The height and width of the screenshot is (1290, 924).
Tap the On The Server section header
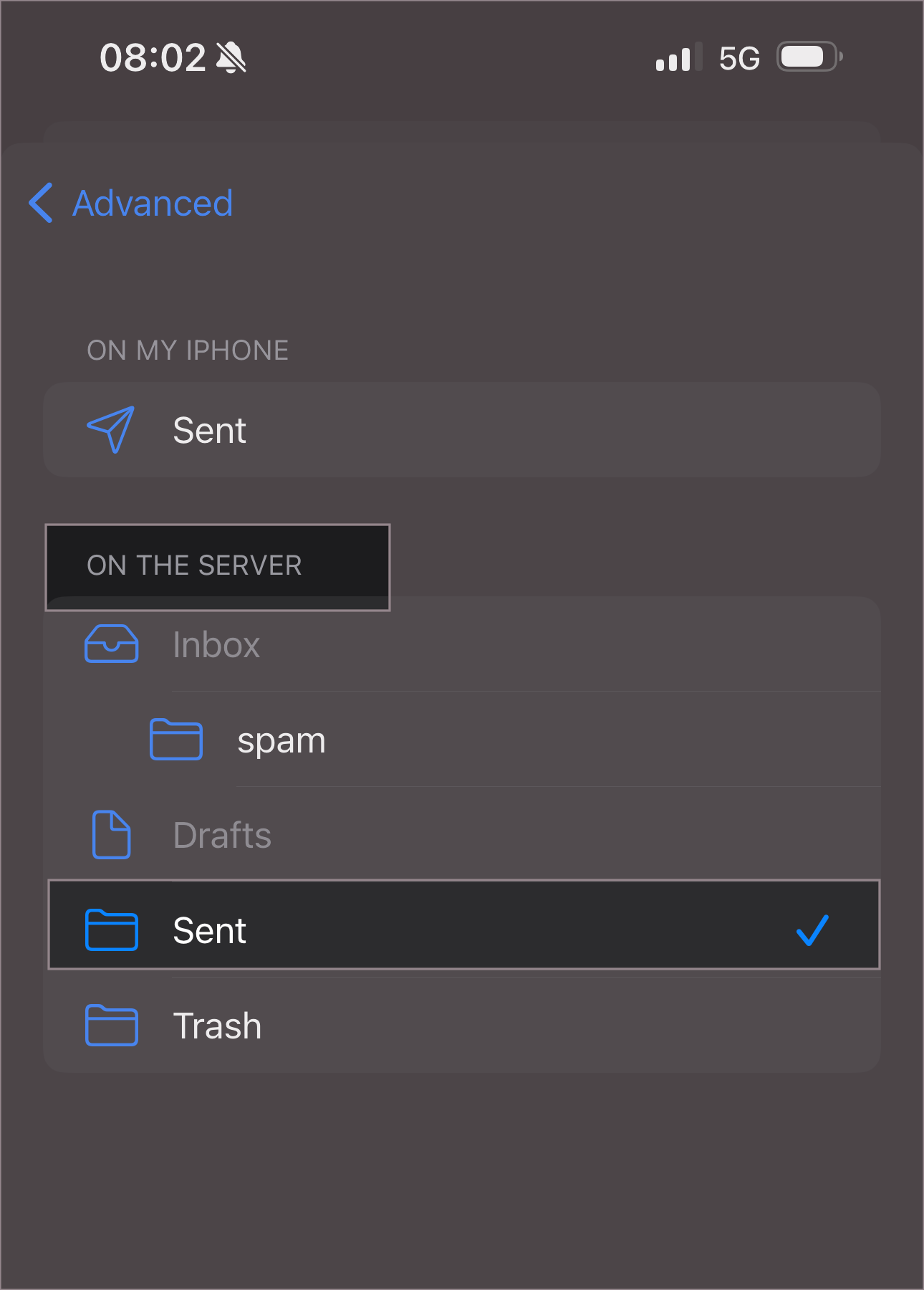194,565
